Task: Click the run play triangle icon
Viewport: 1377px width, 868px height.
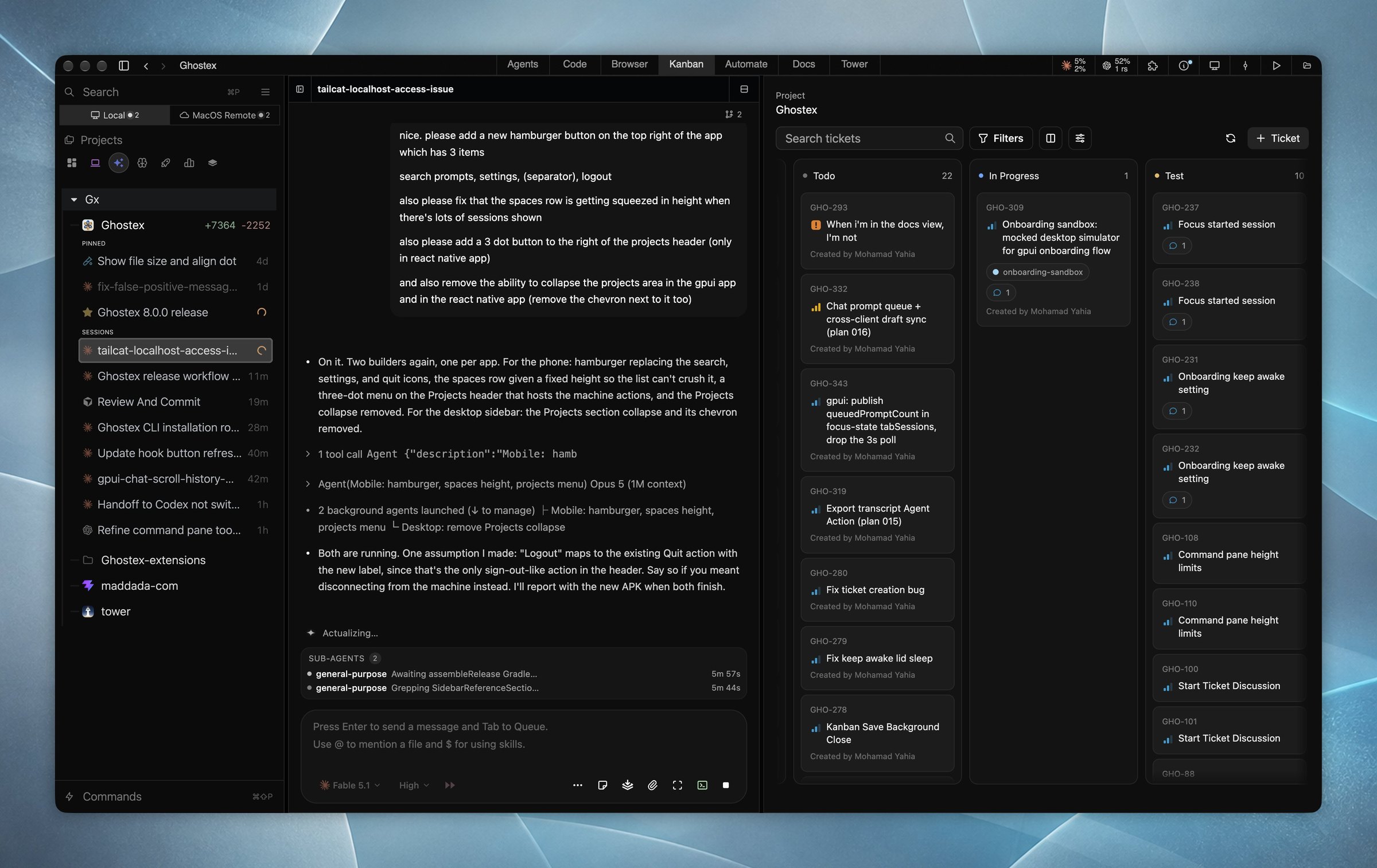Action: [1276, 65]
